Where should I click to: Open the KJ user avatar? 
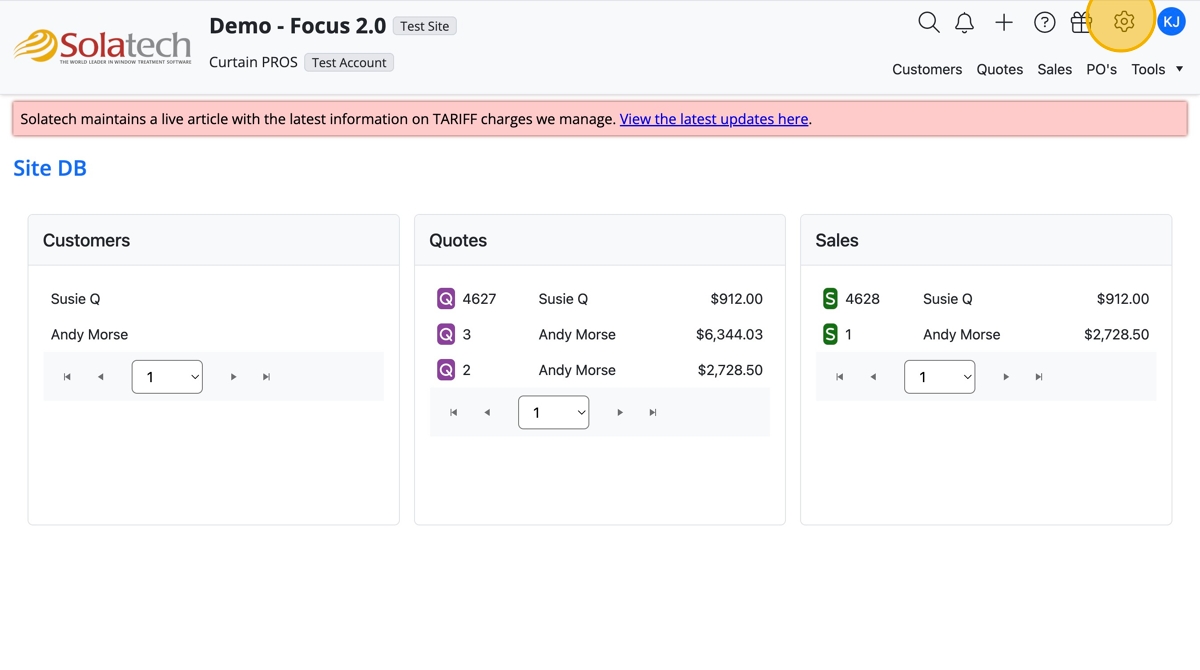1171,21
